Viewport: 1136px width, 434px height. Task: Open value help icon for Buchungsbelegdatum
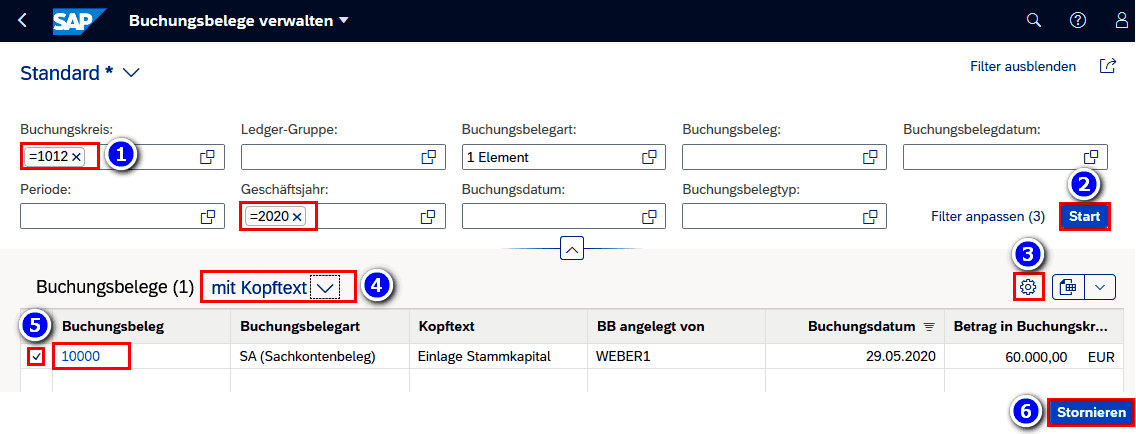pyautogui.click(x=1091, y=157)
